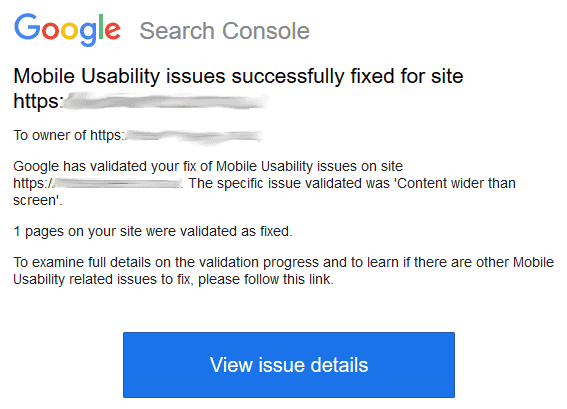Viewport: 567px width, 409px height.
Task: Click the word 'screen' ending the issue name
Action: tap(34, 200)
